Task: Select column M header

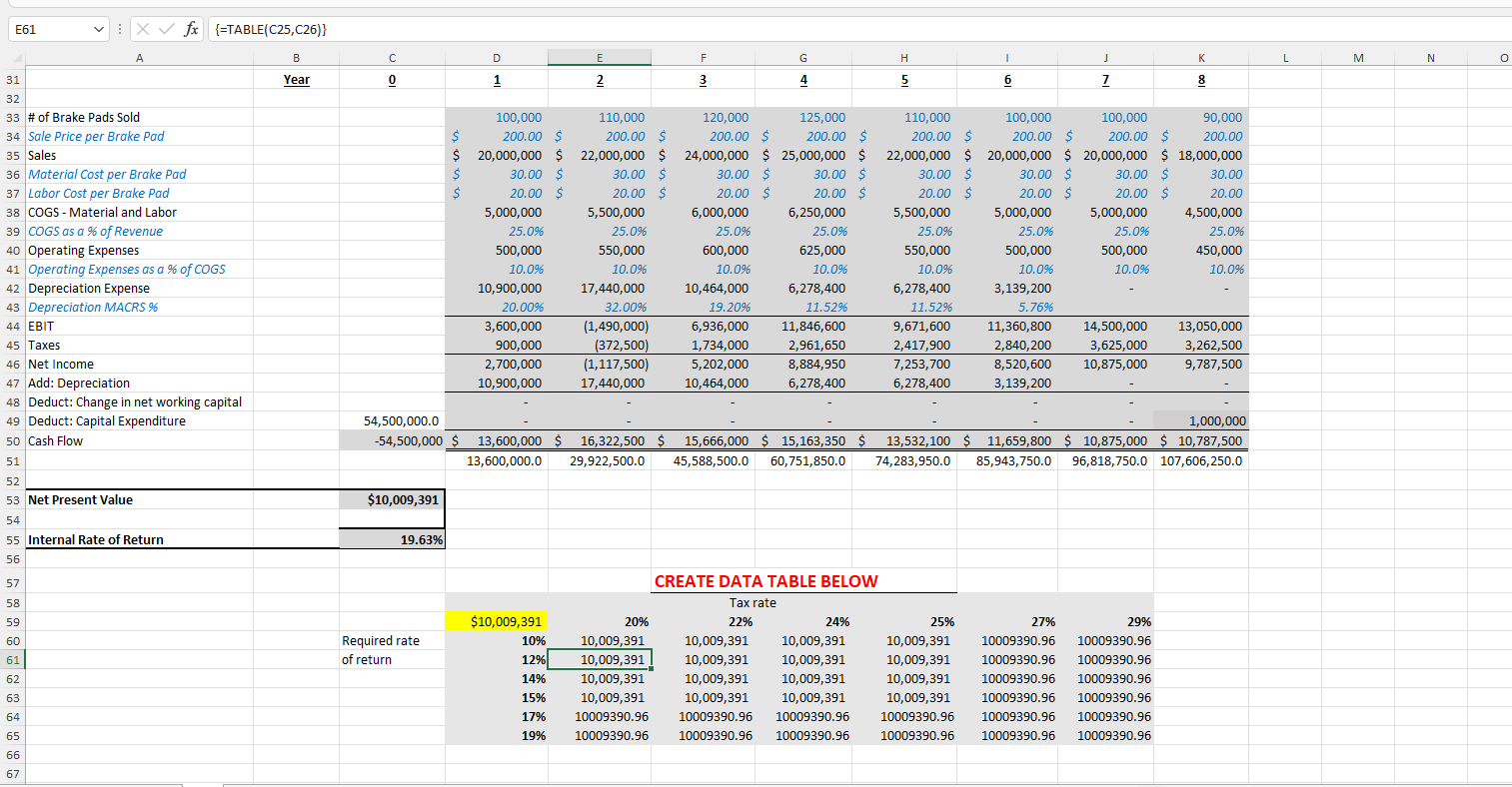Action: [x=1358, y=58]
